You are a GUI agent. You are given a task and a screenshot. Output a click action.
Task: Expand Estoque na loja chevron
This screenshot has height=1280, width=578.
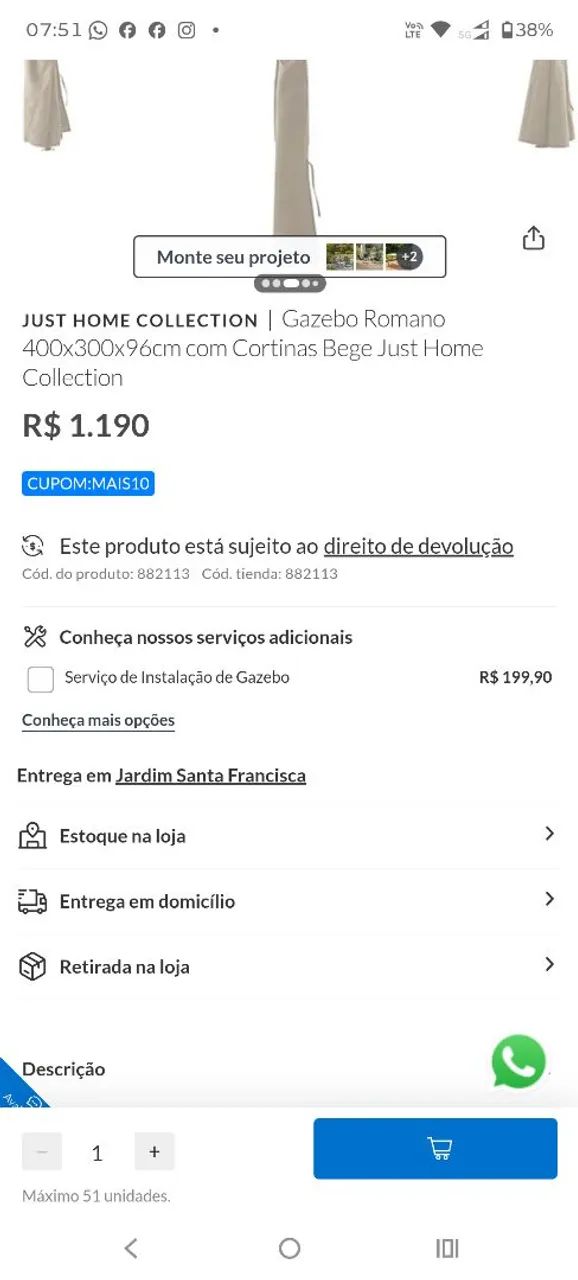click(x=549, y=833)
